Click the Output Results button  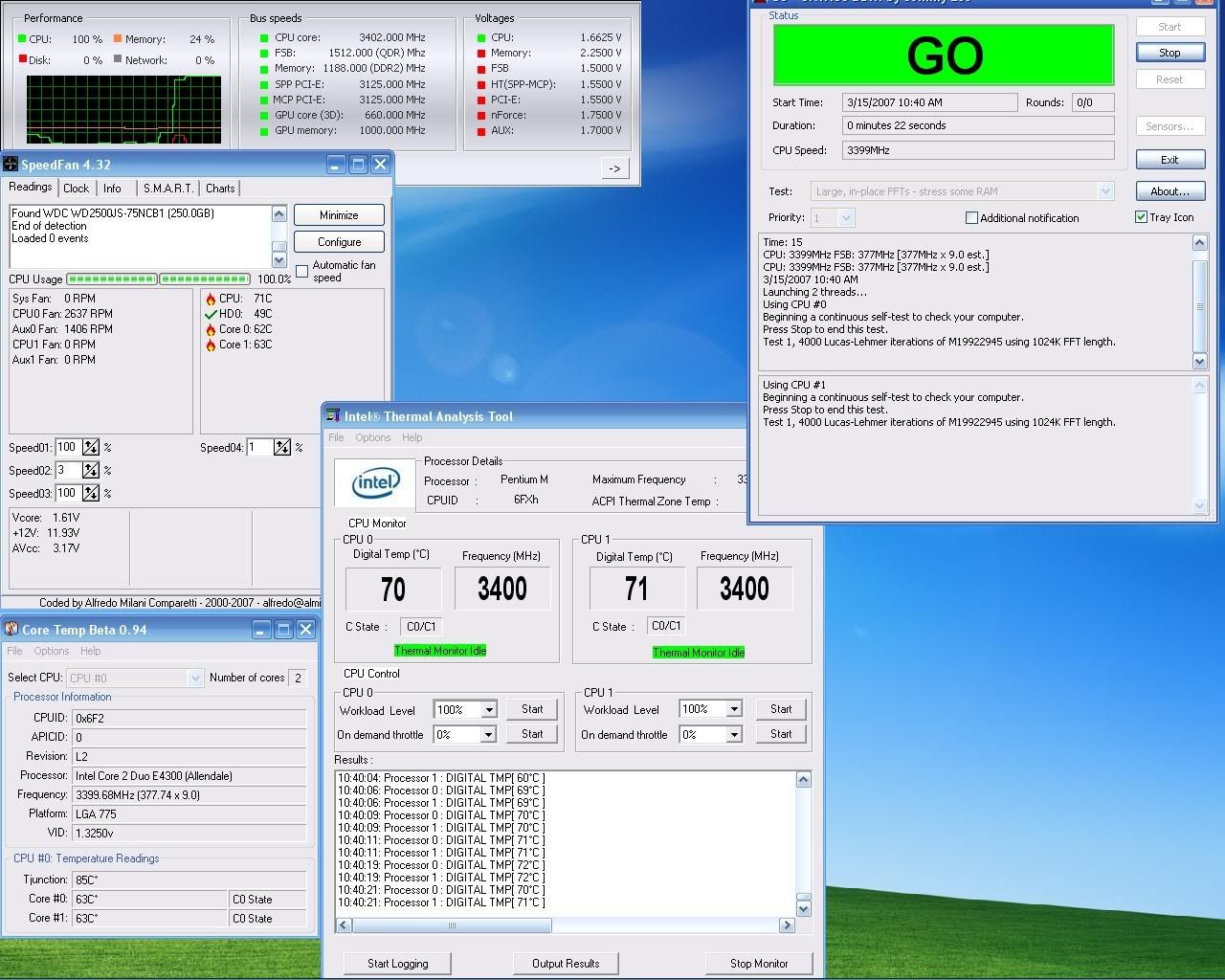[x=566, y=963]
